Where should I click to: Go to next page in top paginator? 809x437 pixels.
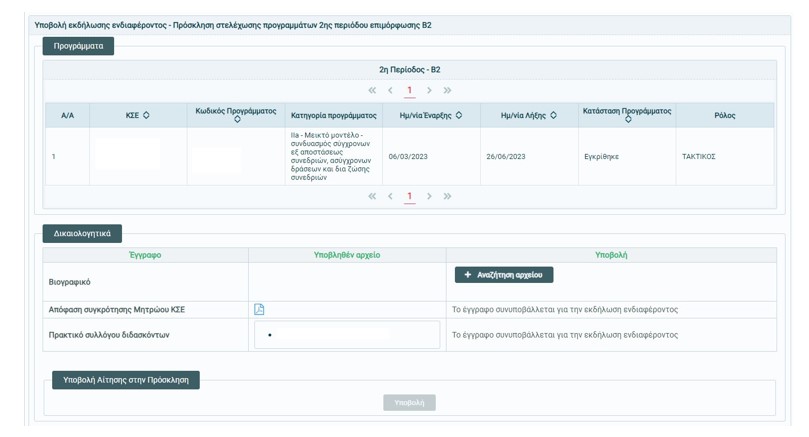[429, 91]
